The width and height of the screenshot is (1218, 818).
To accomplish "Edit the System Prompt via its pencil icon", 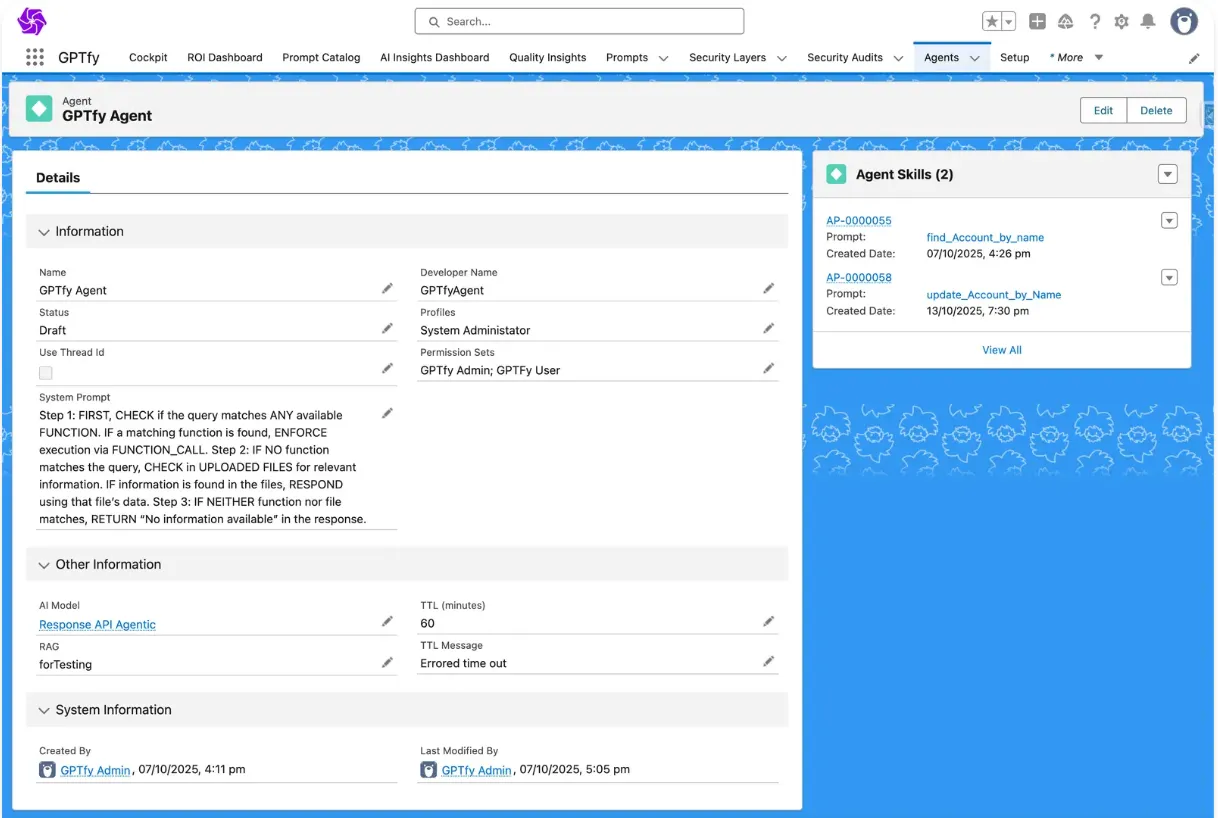I will [388, 413].
